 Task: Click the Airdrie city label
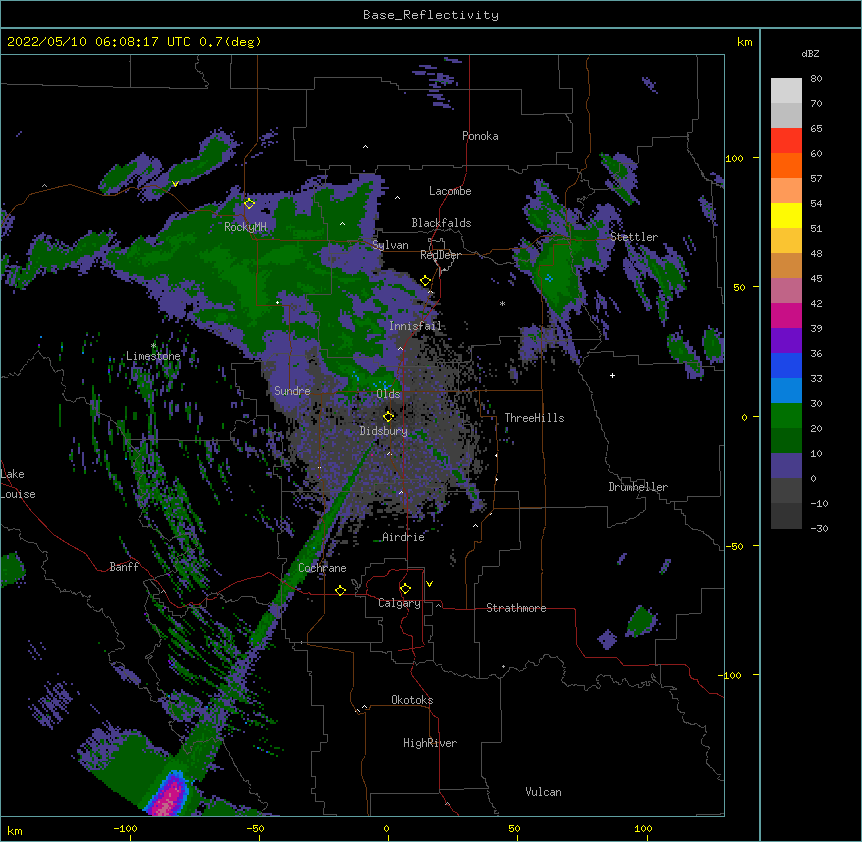[x=404, y=537]
